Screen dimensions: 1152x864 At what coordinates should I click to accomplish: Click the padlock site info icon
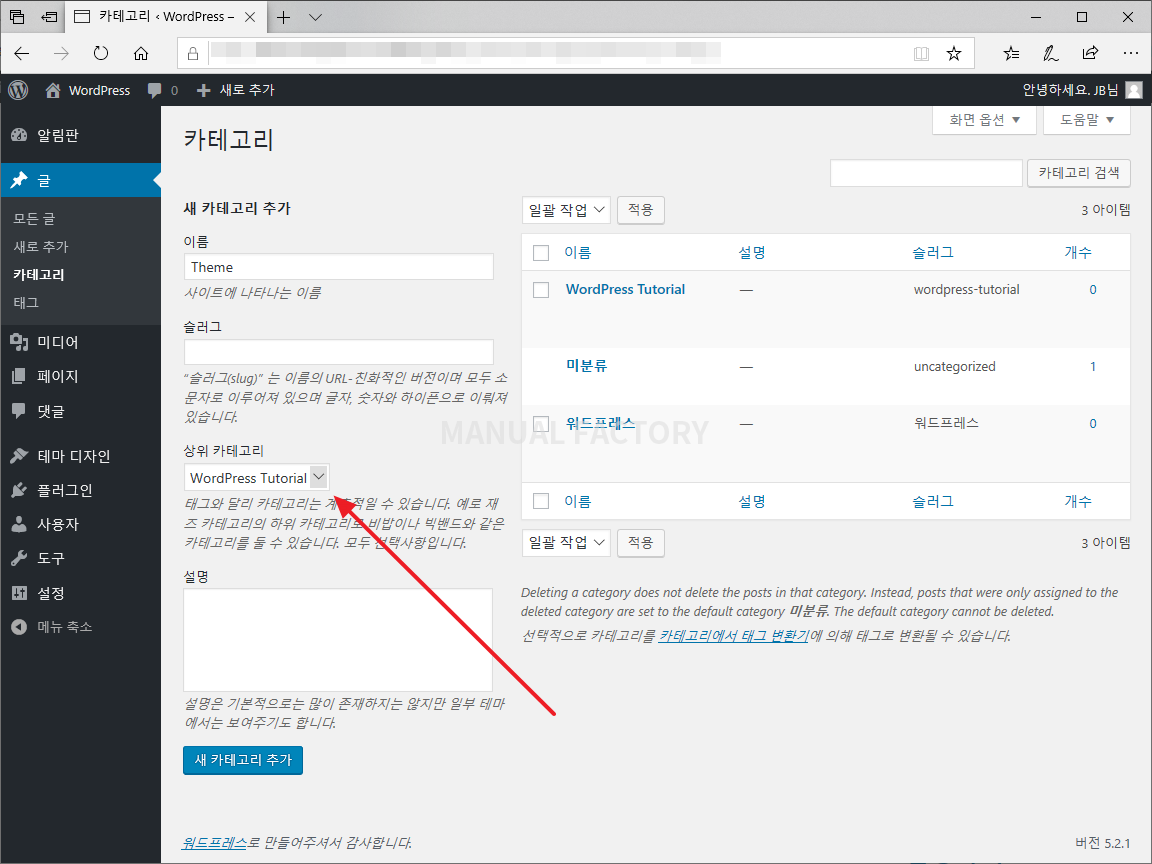[192, 54]
